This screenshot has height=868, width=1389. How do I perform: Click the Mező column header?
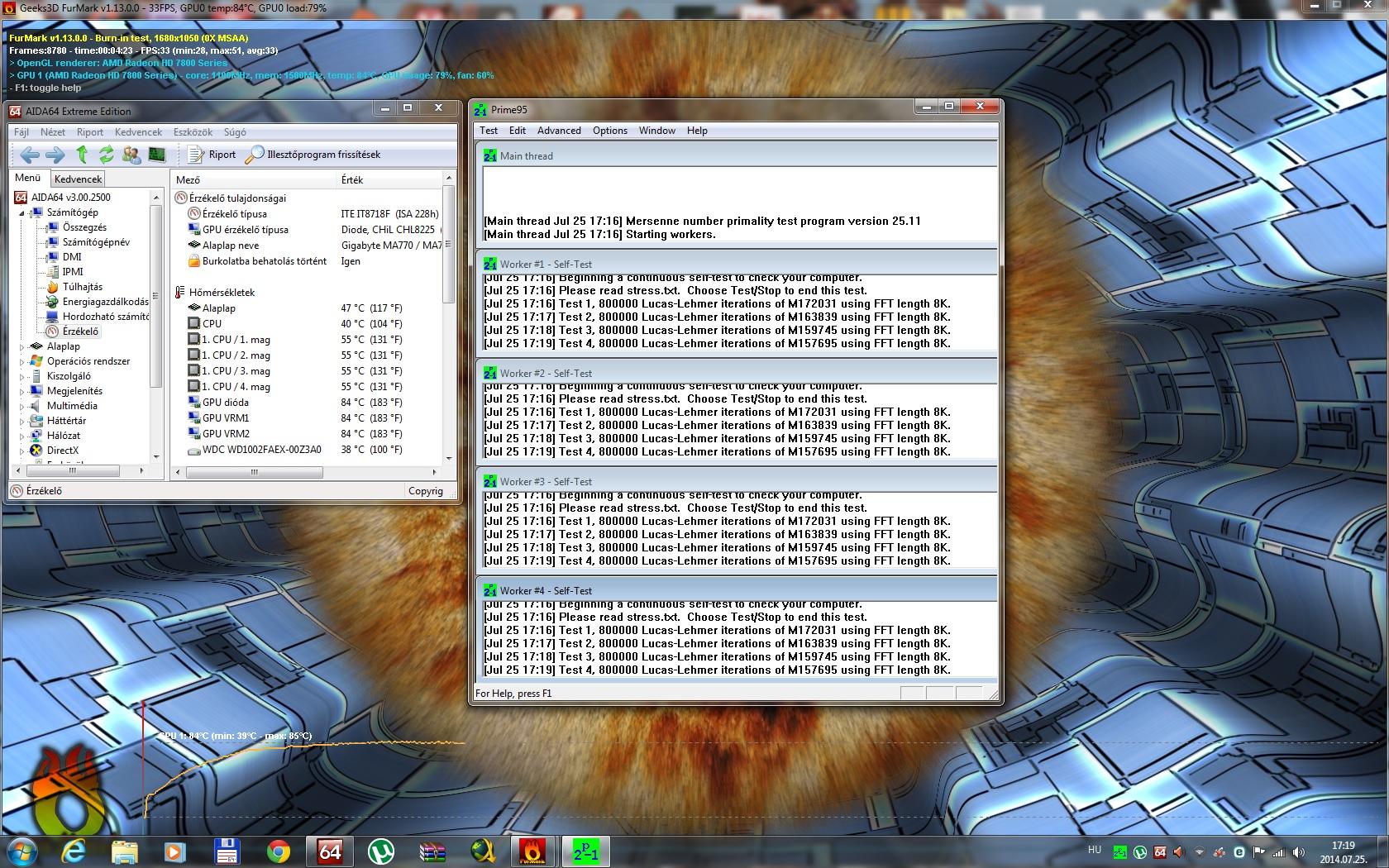click(x=254, y=179)
